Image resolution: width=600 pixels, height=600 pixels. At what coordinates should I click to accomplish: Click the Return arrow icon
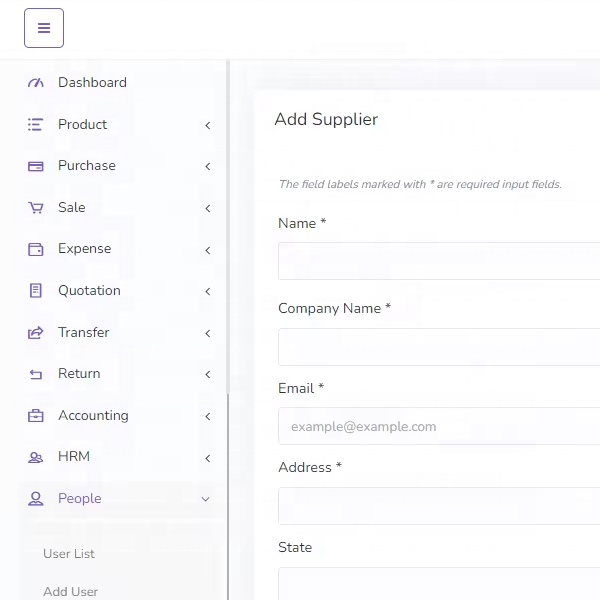pos(36,374)
